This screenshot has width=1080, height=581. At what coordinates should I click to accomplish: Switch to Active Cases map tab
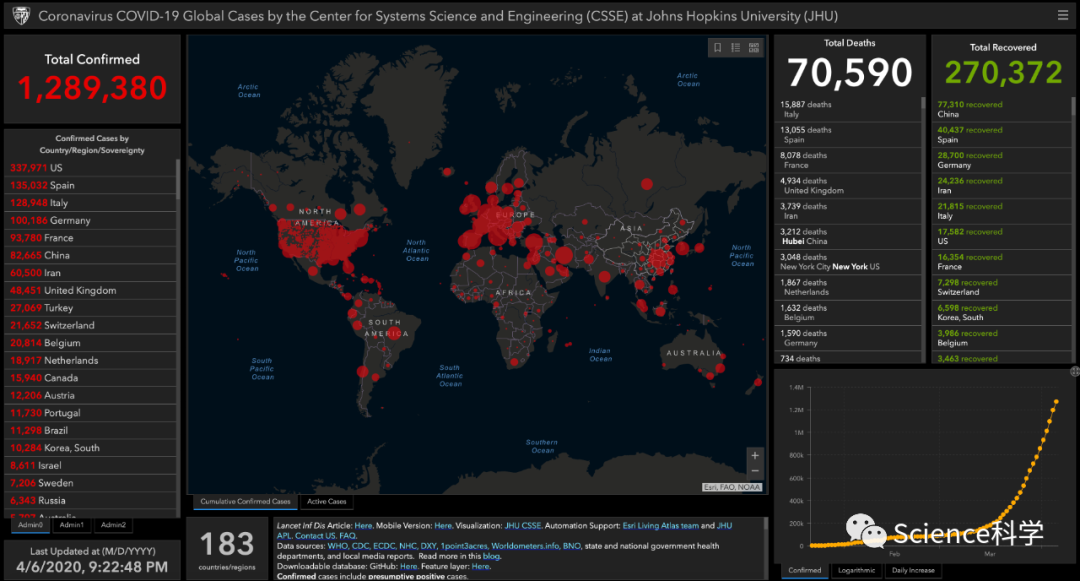point(326,501)
